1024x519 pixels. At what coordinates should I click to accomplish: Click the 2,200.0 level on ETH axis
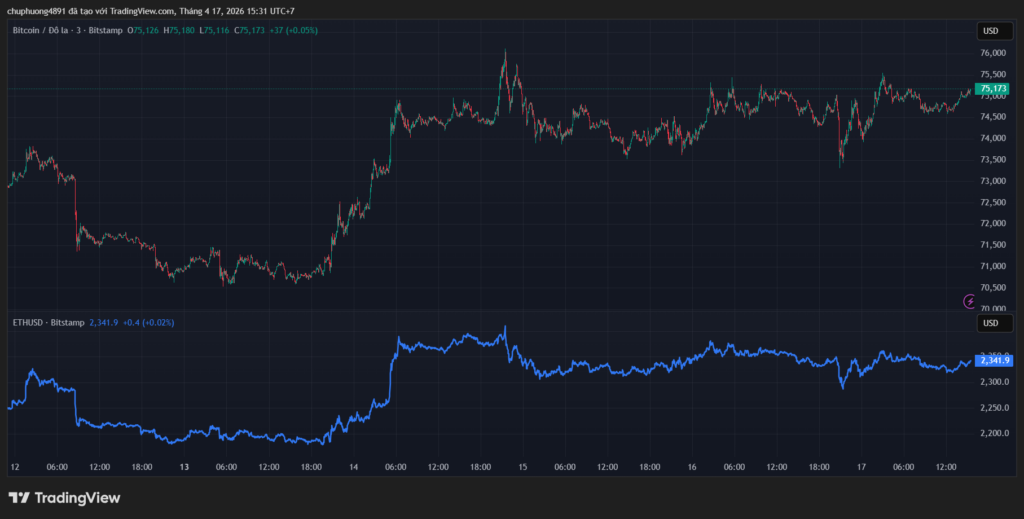point(992,433)
